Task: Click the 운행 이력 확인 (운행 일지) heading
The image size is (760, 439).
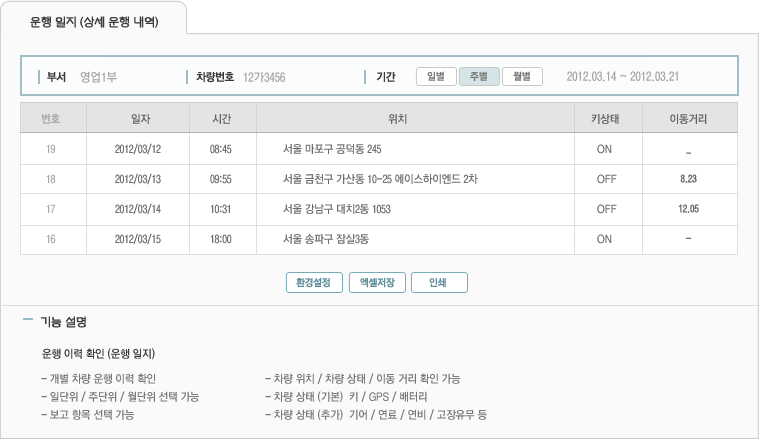Action: 98,354
